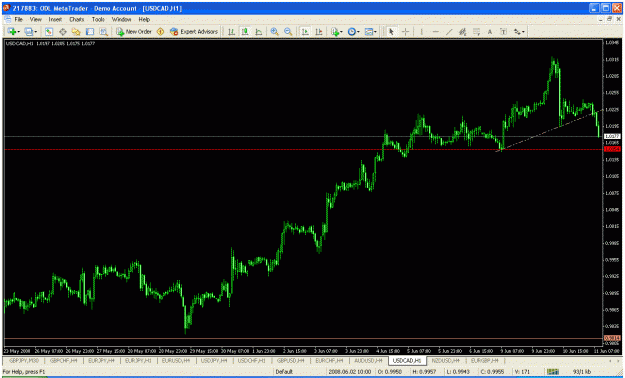Open the Charts menu
Image resolution: width=625 pixels, height=378 pixels.
point(77,19)
